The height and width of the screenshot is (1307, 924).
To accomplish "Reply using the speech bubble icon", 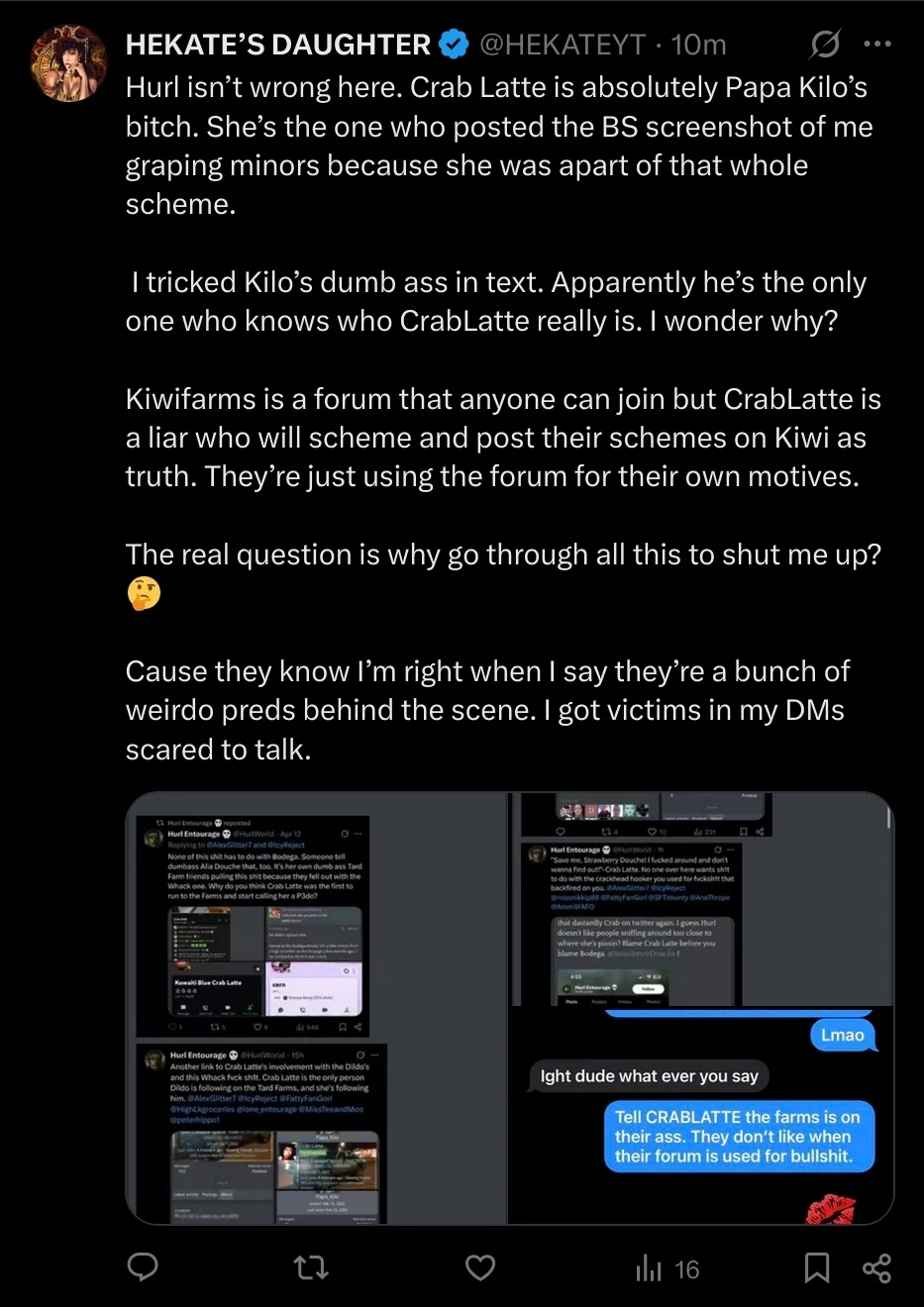I will [144, 1267].
